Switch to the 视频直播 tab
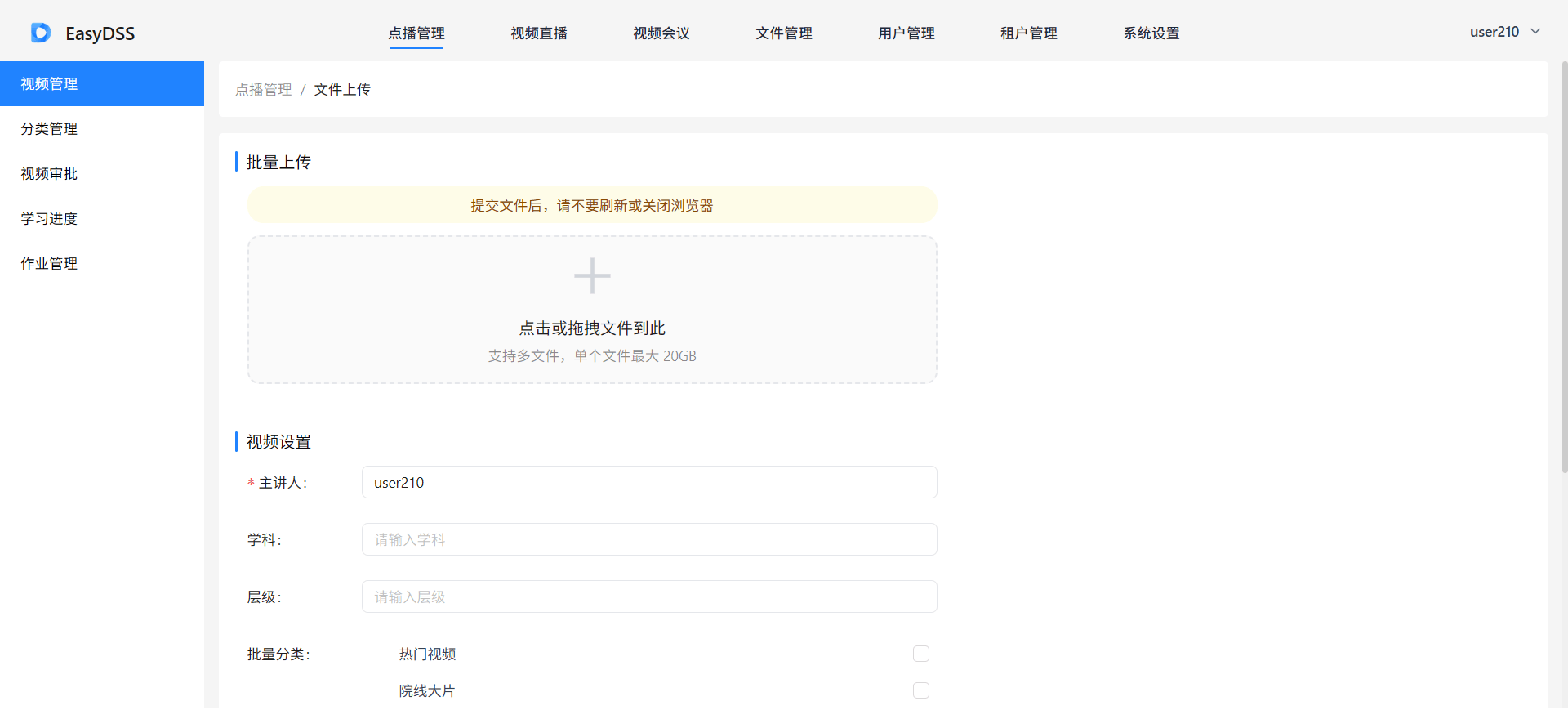Screen dimensions: 1568x710 point(539,33)
